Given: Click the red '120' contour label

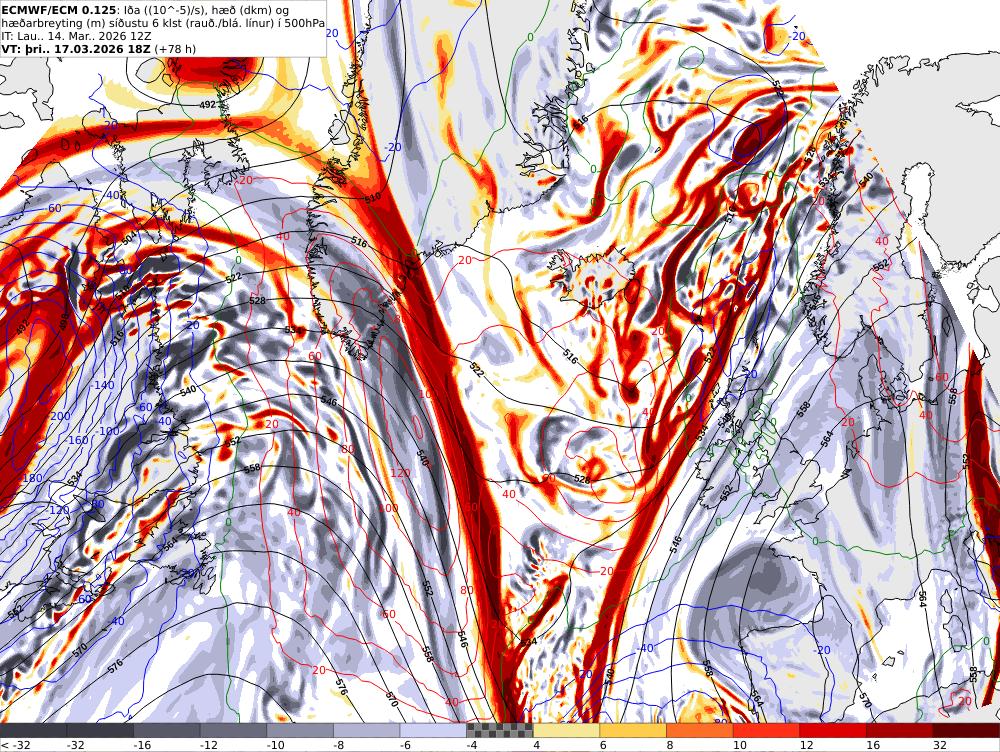Looking at the screenshot, I should point(401,473).
